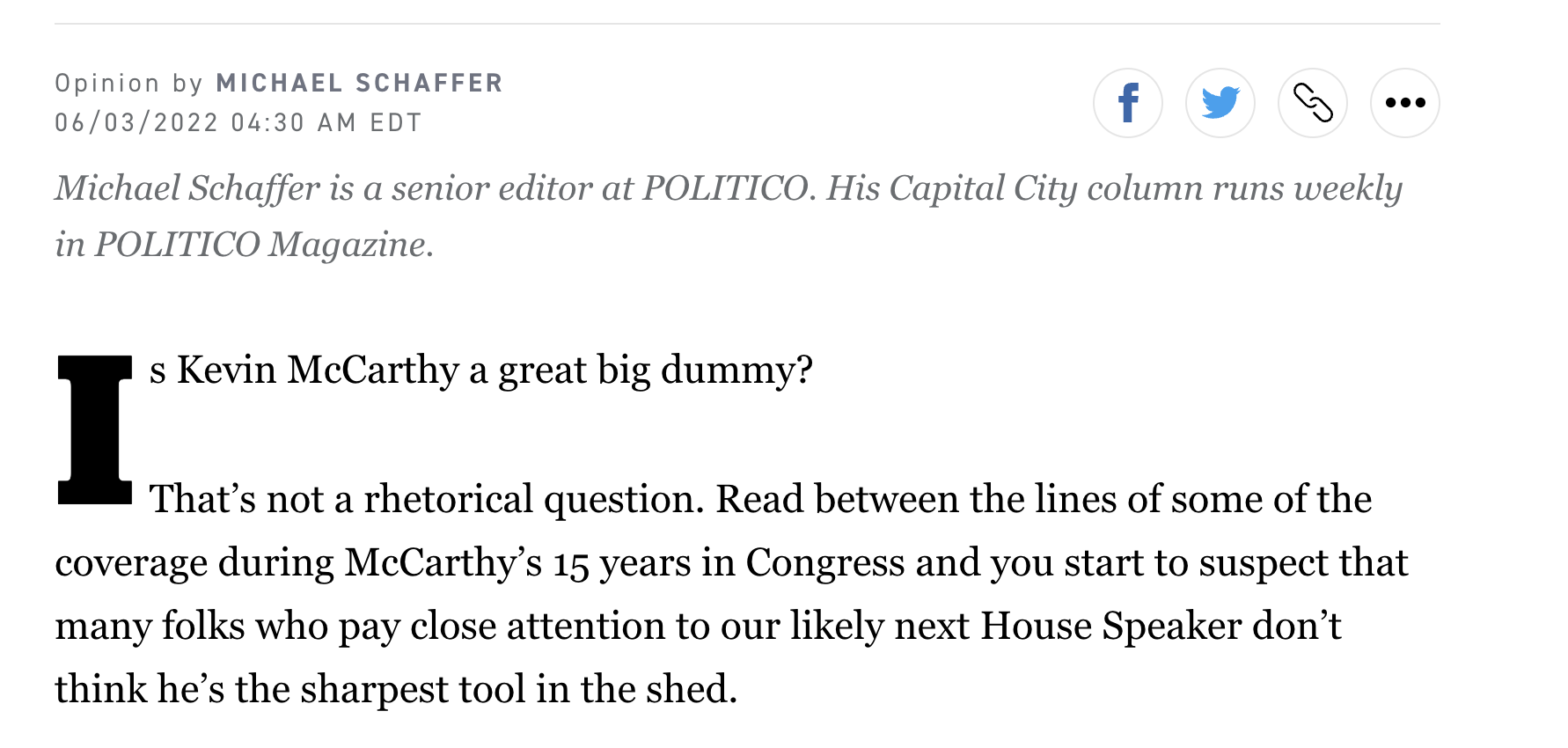The height and width of the screenshot is (748, 1568).
Task: Copy the article link with chain icon
Action: click(x=1312, y=103)
